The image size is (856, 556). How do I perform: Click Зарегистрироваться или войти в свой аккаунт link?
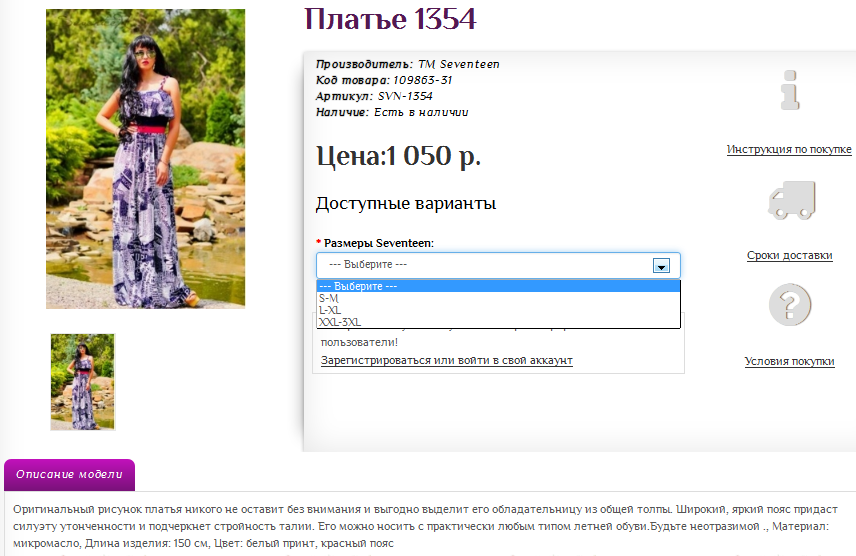pos(447,360)
